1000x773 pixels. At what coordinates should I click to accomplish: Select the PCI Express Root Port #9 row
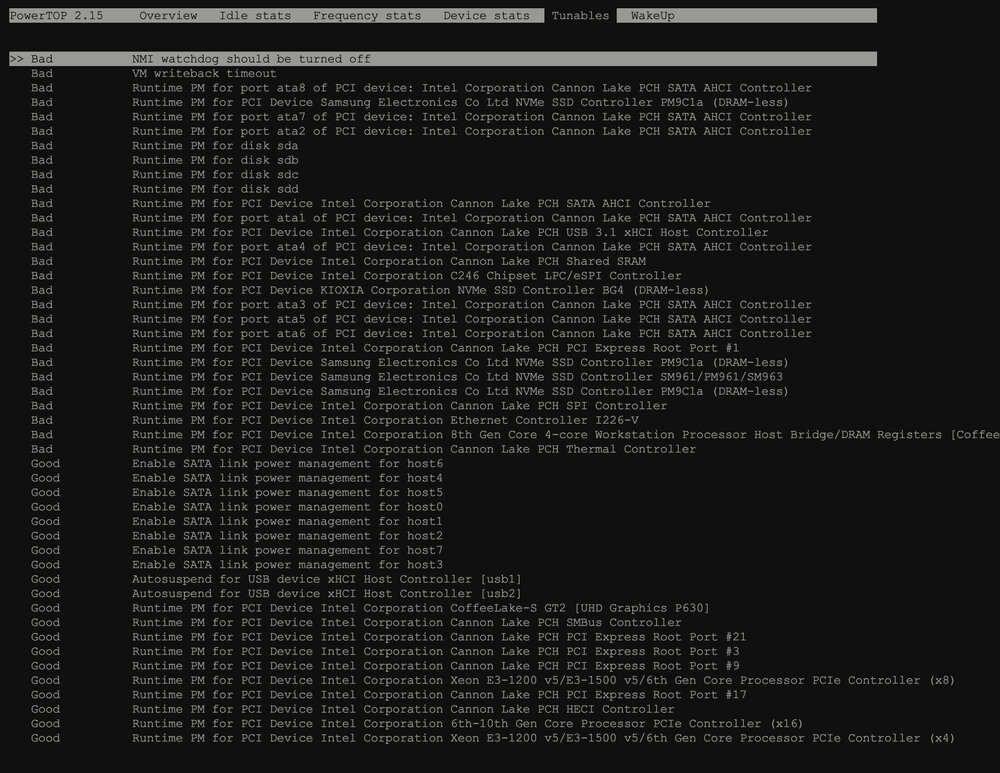[385, 666]
